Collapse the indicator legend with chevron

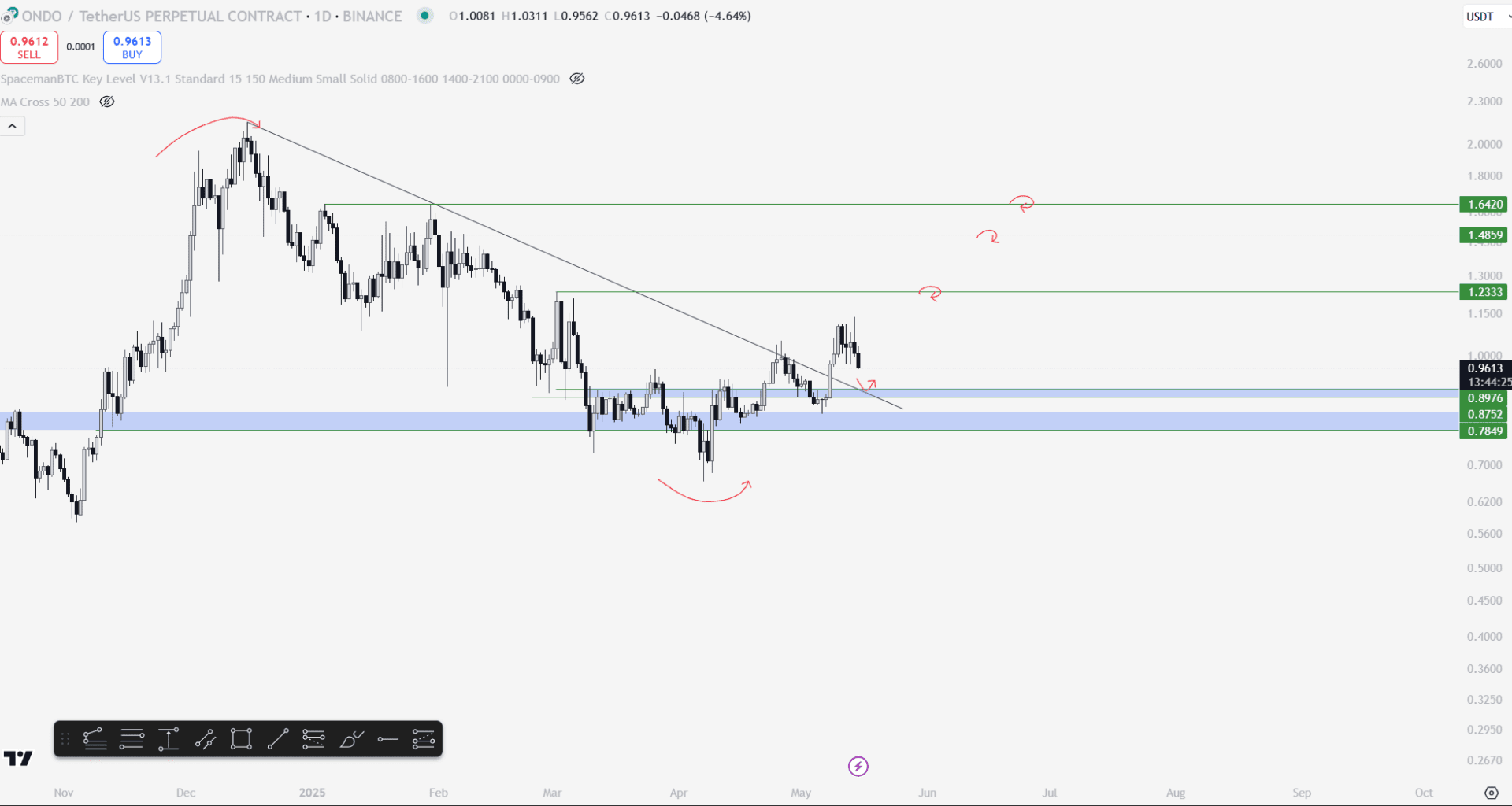[13, 126]
